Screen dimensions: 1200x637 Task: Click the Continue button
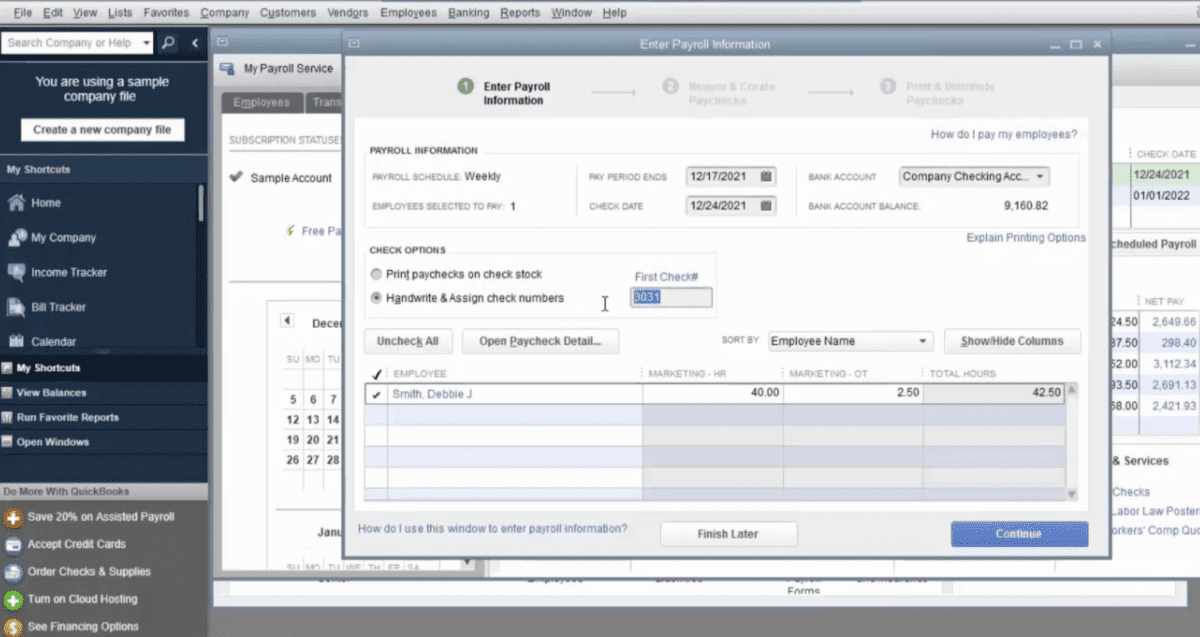[x=1018, y=533]
